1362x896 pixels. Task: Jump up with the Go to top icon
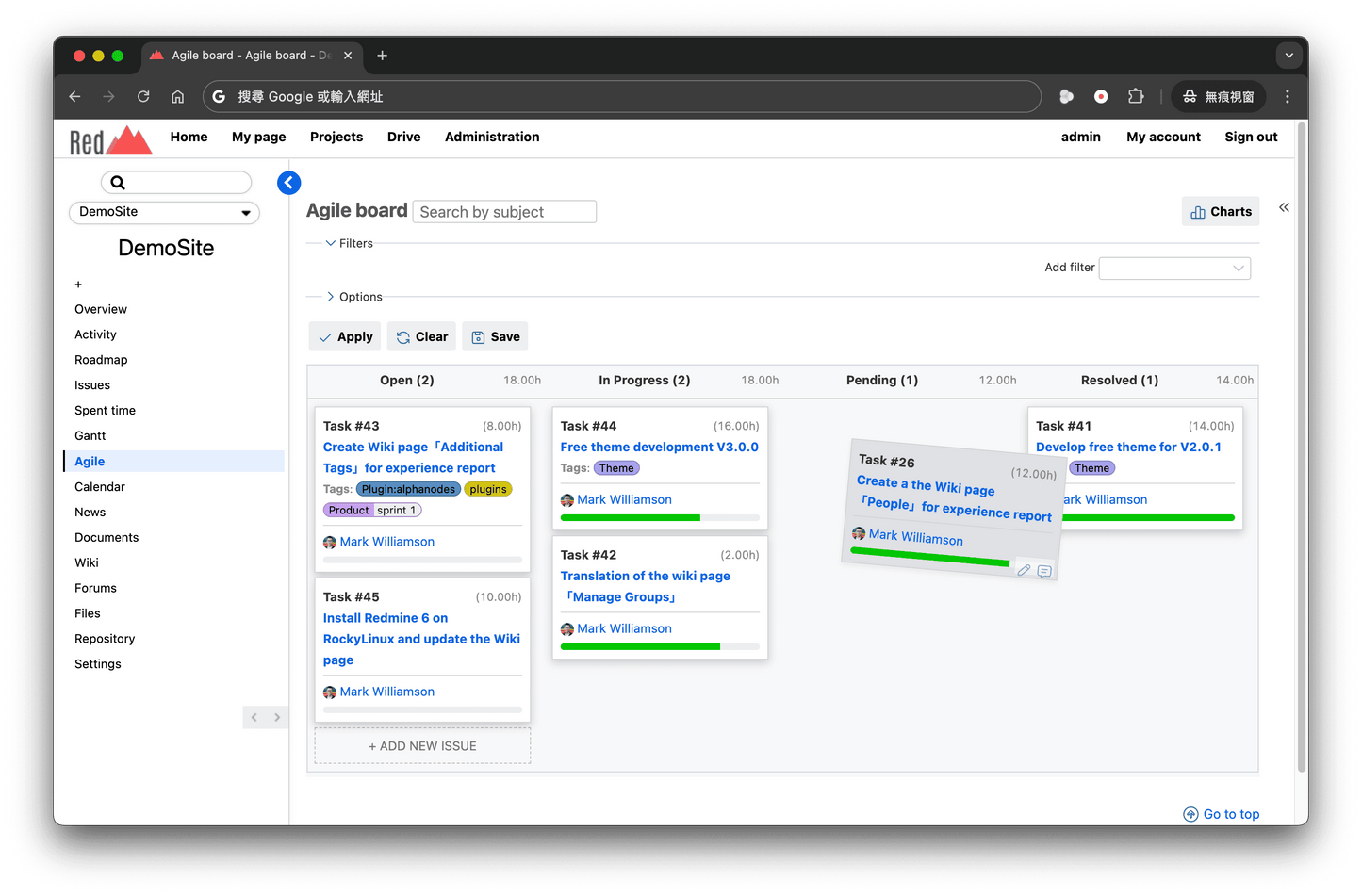click(x=1190, y=814)
